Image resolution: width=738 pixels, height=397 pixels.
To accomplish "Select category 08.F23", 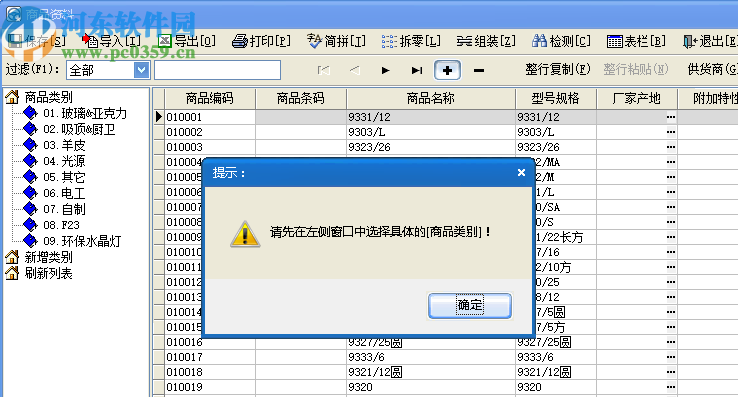I will point(62,225).
